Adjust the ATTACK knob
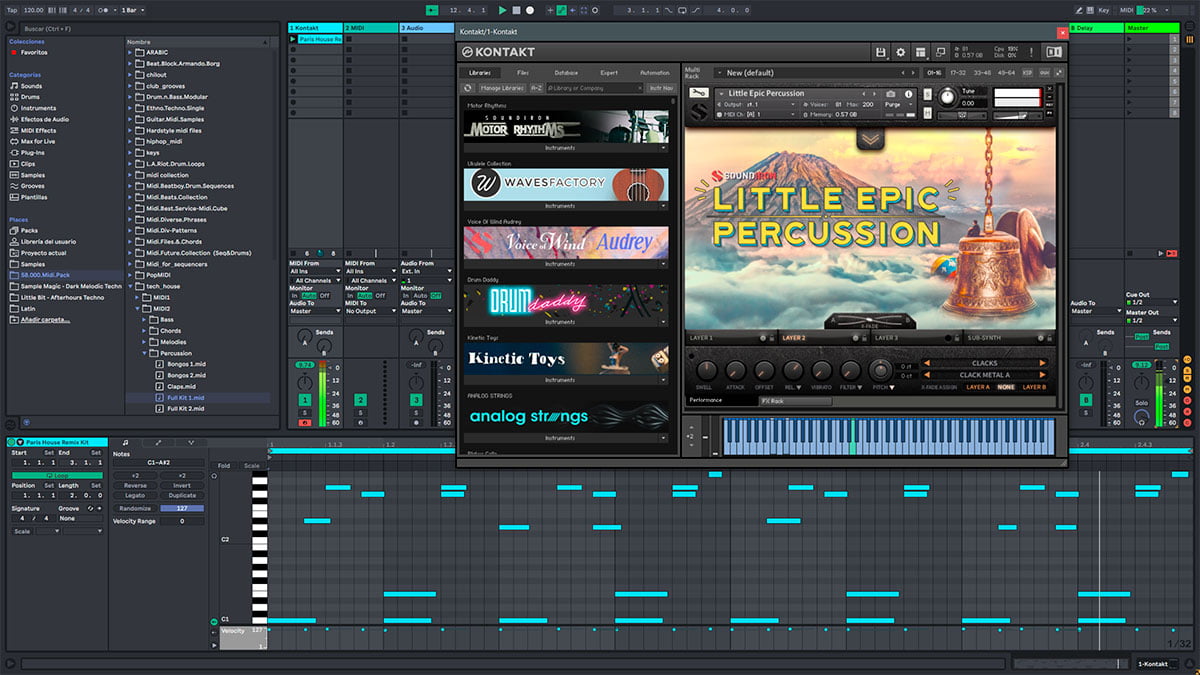The width and height of the screenshot is (1200, 675). [x=735, y=370]
